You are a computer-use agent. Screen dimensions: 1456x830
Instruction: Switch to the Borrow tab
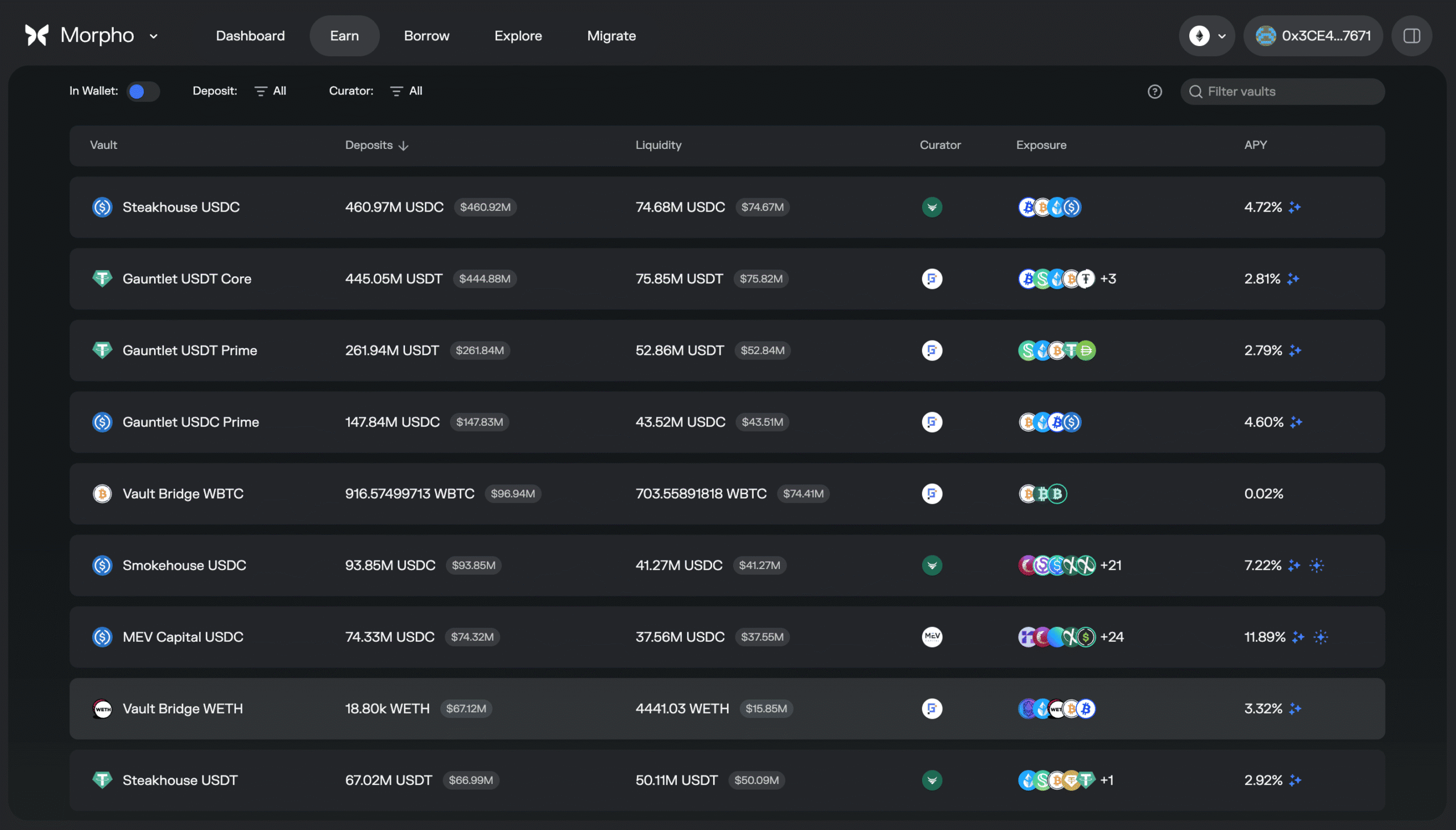tap(426, 36)
